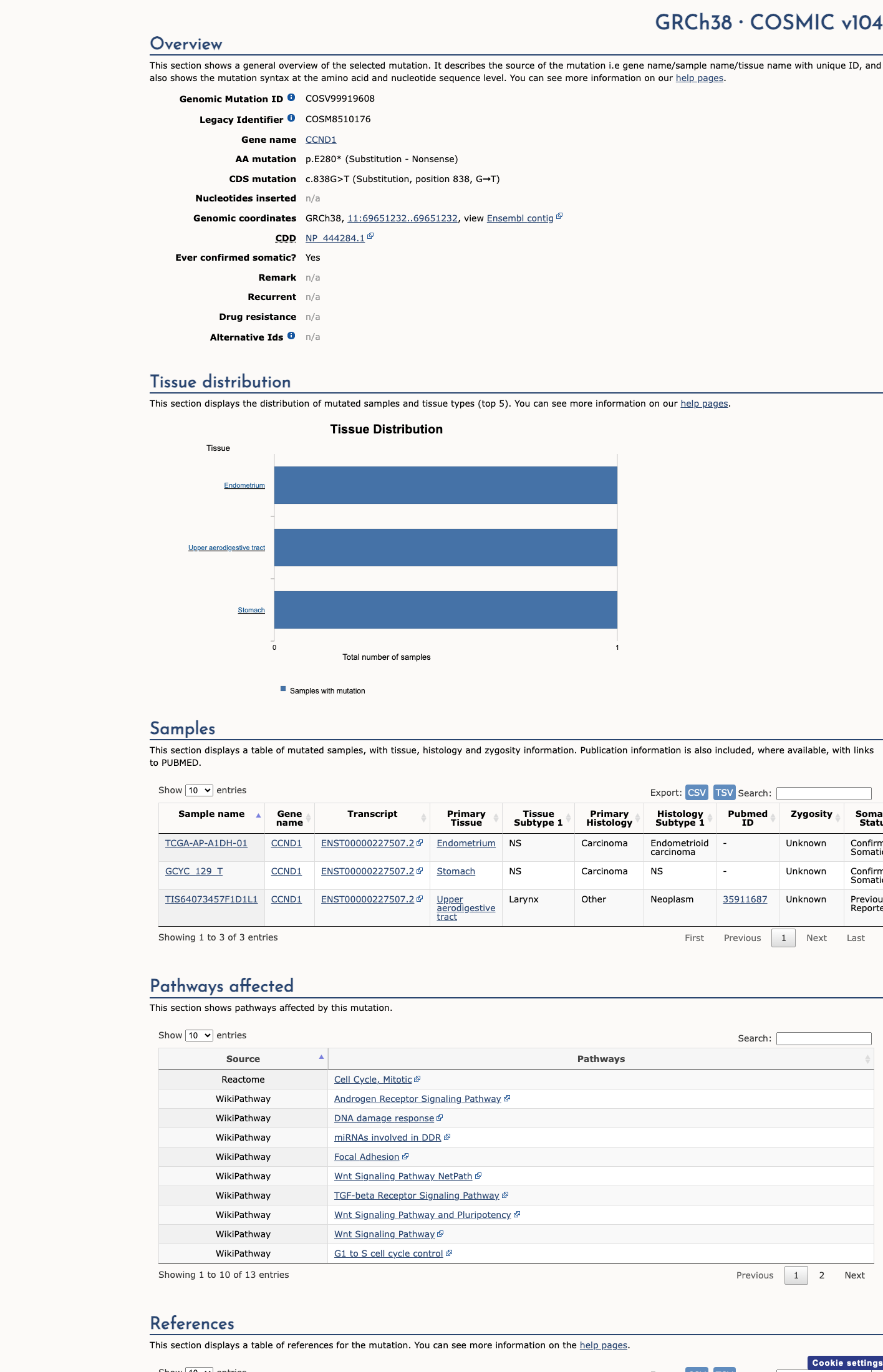
Task: Open Pubmed ID 35911687 link
Action: 745,899
